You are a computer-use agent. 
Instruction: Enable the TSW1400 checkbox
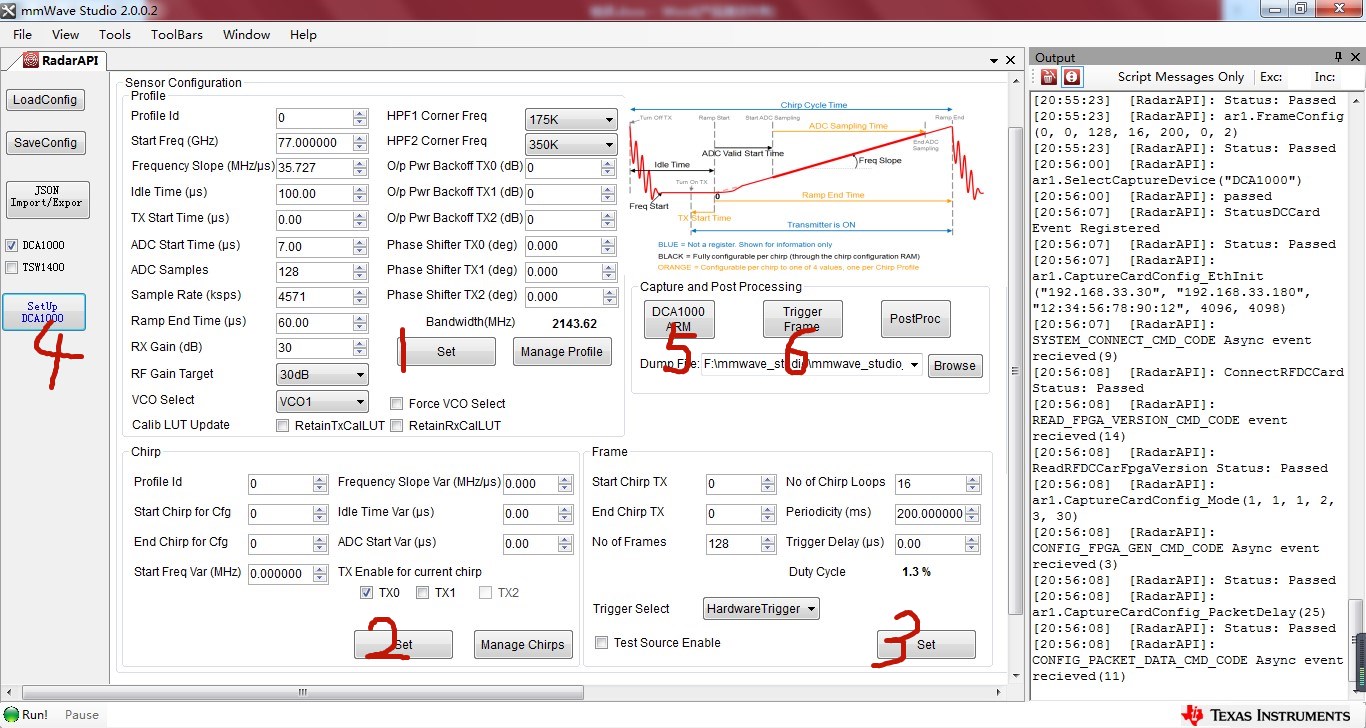coord(11,267)
